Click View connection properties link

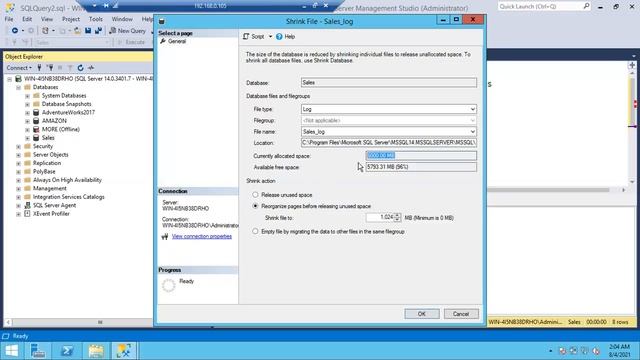[202, 236]
